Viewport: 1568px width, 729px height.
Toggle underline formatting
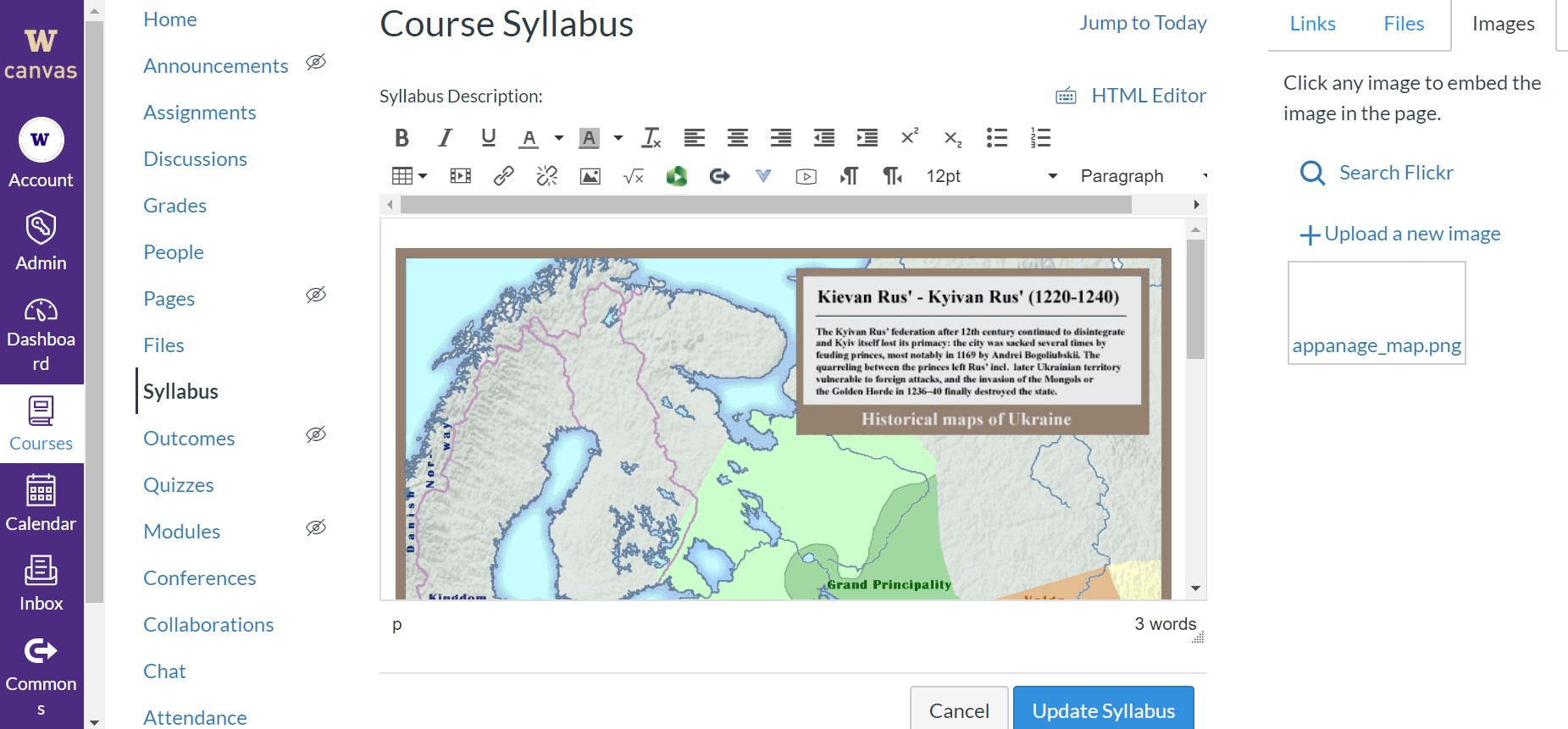488,138
